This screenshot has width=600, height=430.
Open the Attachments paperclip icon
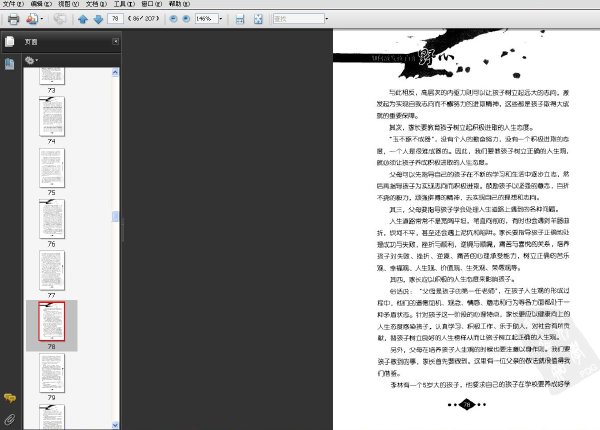point(10,420)
